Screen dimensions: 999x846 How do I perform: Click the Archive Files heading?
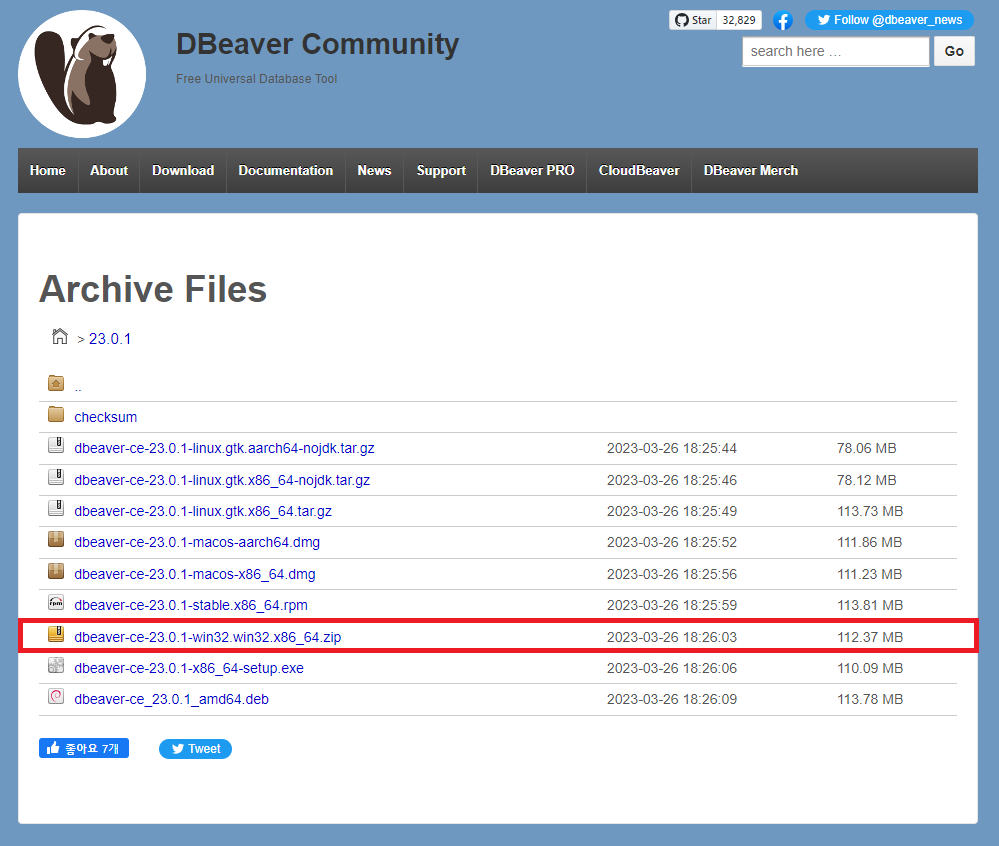(153, 289)
